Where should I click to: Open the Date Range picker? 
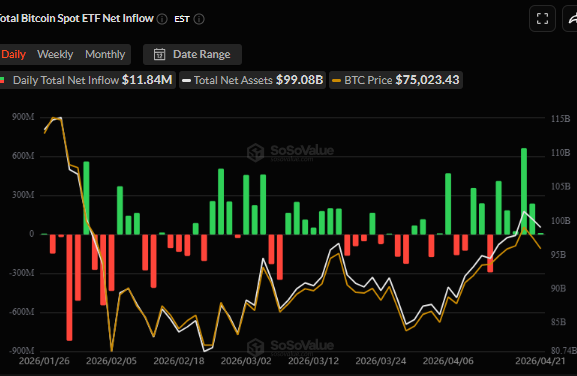click(x=192, y=54)
